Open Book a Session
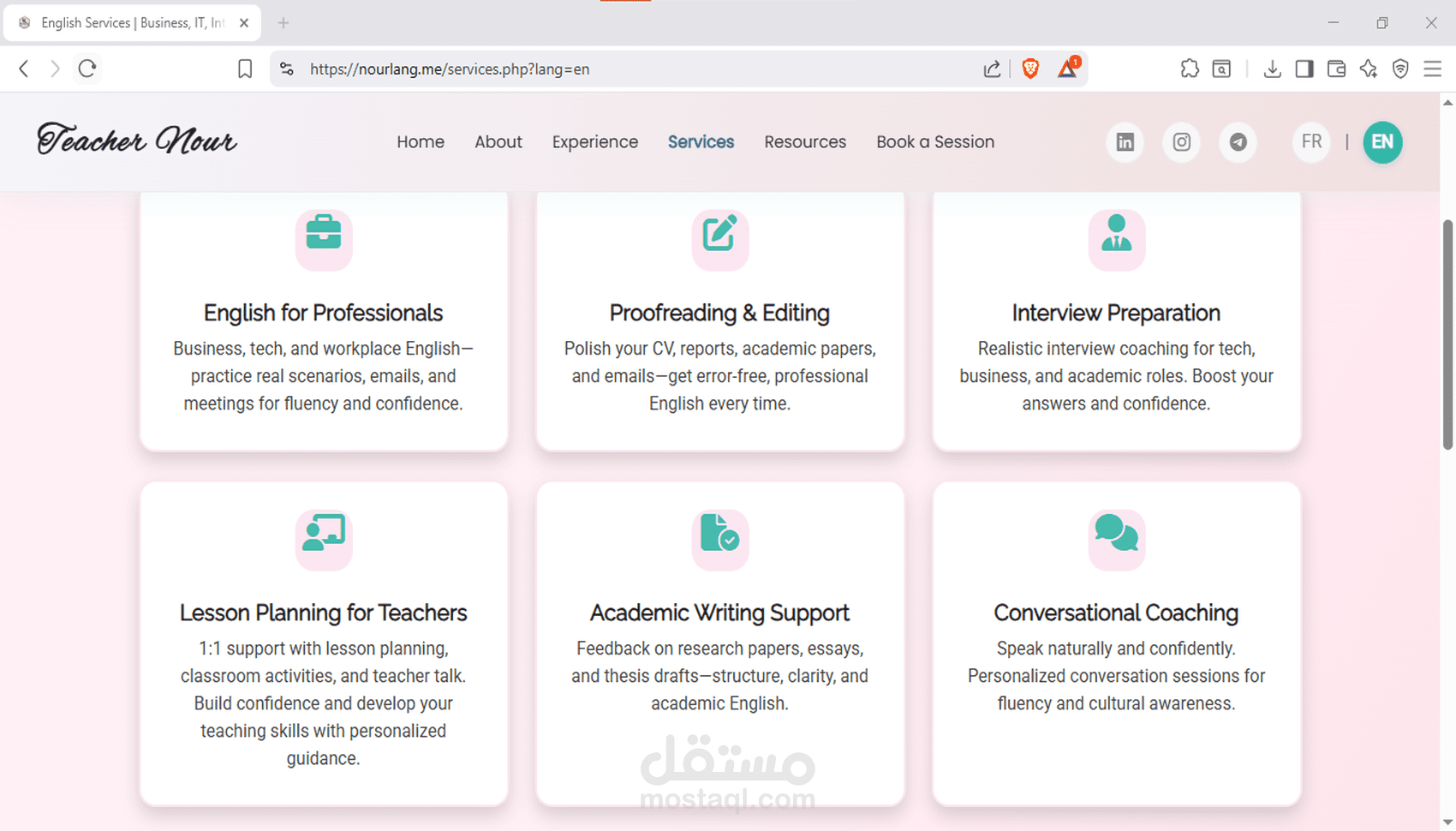 [x=935, y=142]
